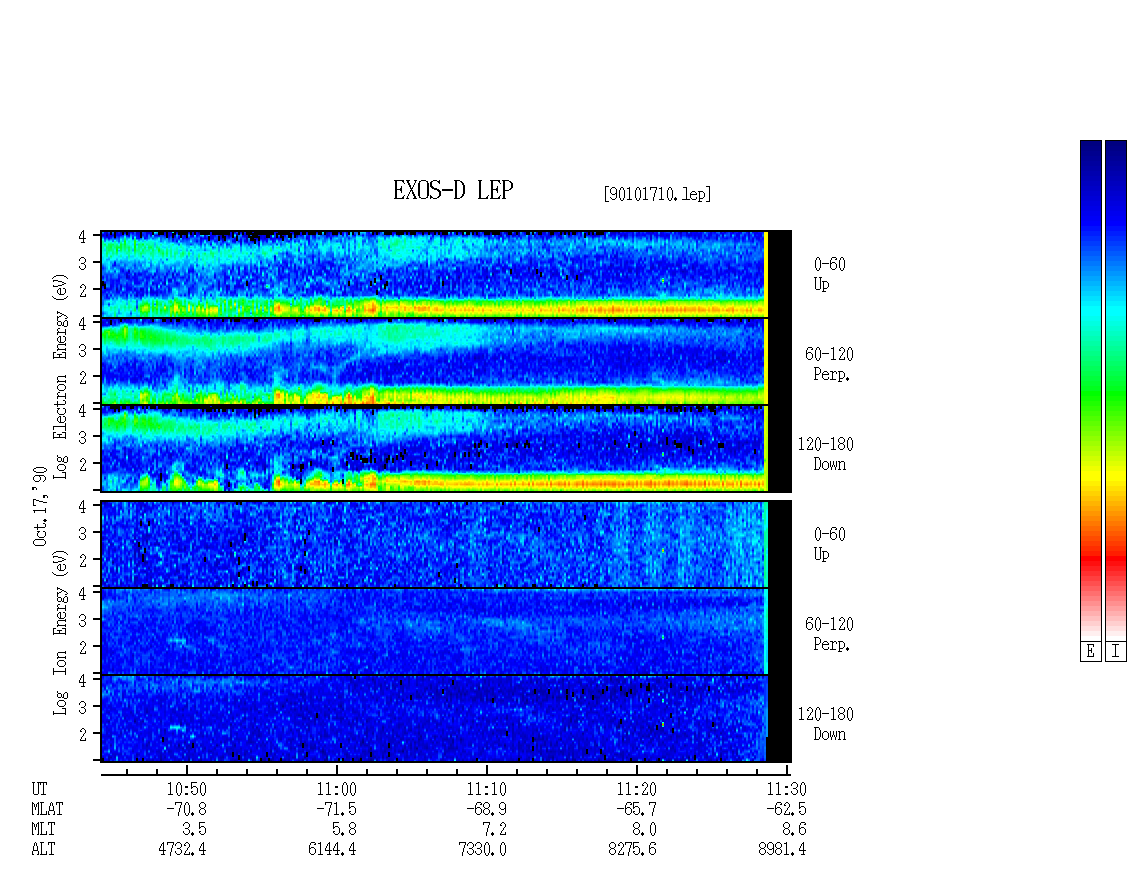Click the MLT value 5.8

coord(344,830)
